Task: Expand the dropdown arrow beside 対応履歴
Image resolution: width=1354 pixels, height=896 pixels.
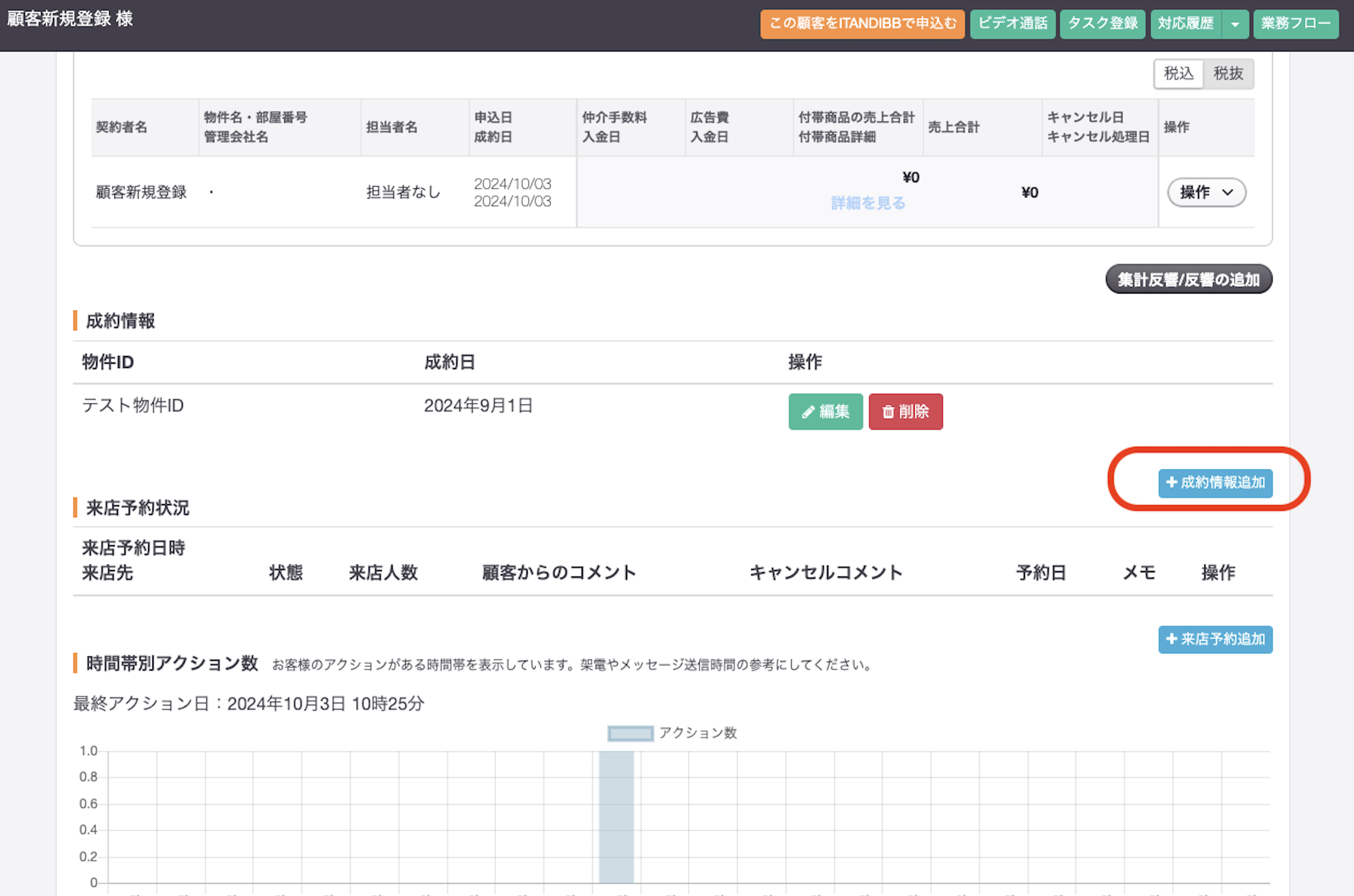Action: coord(1235,23)
